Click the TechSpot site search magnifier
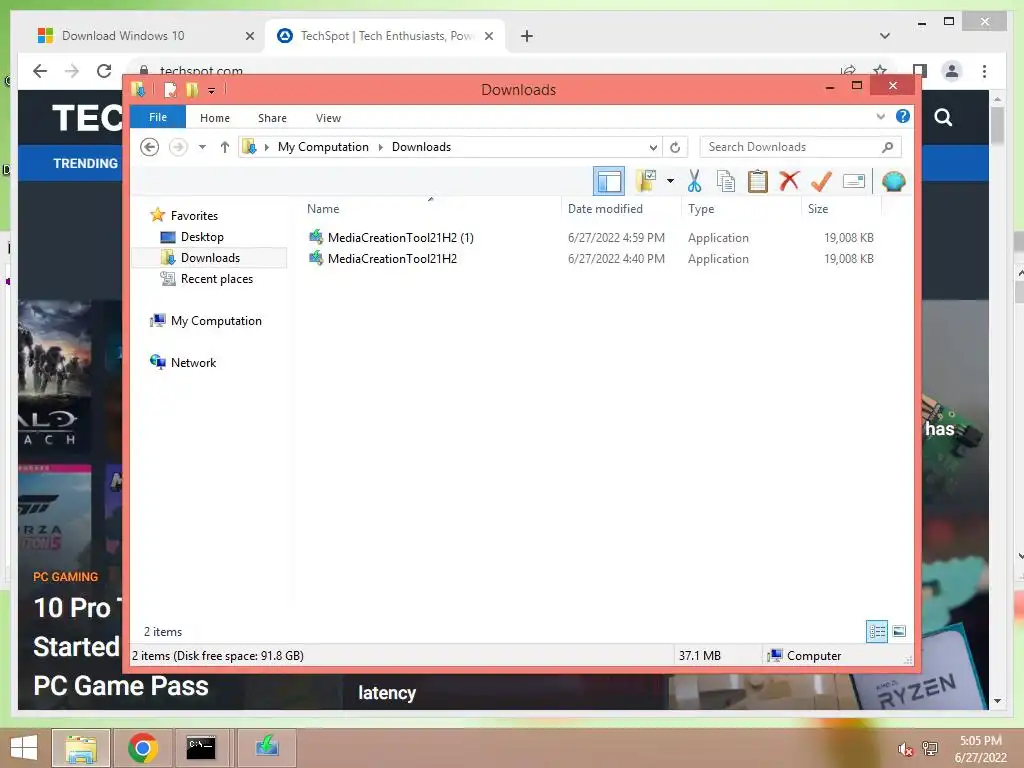The width and height of the screenshot is (1024, 768). [943, 118]
